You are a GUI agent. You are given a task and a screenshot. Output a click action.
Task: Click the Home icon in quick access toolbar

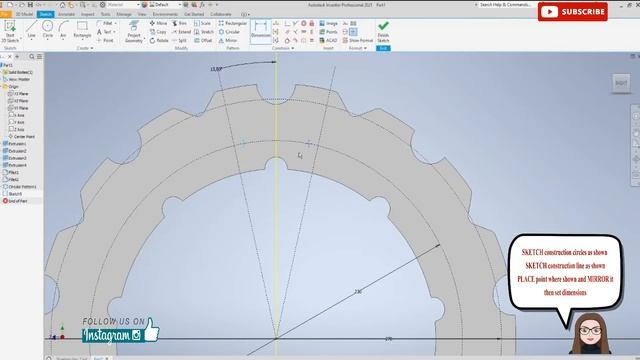[62, 4]
